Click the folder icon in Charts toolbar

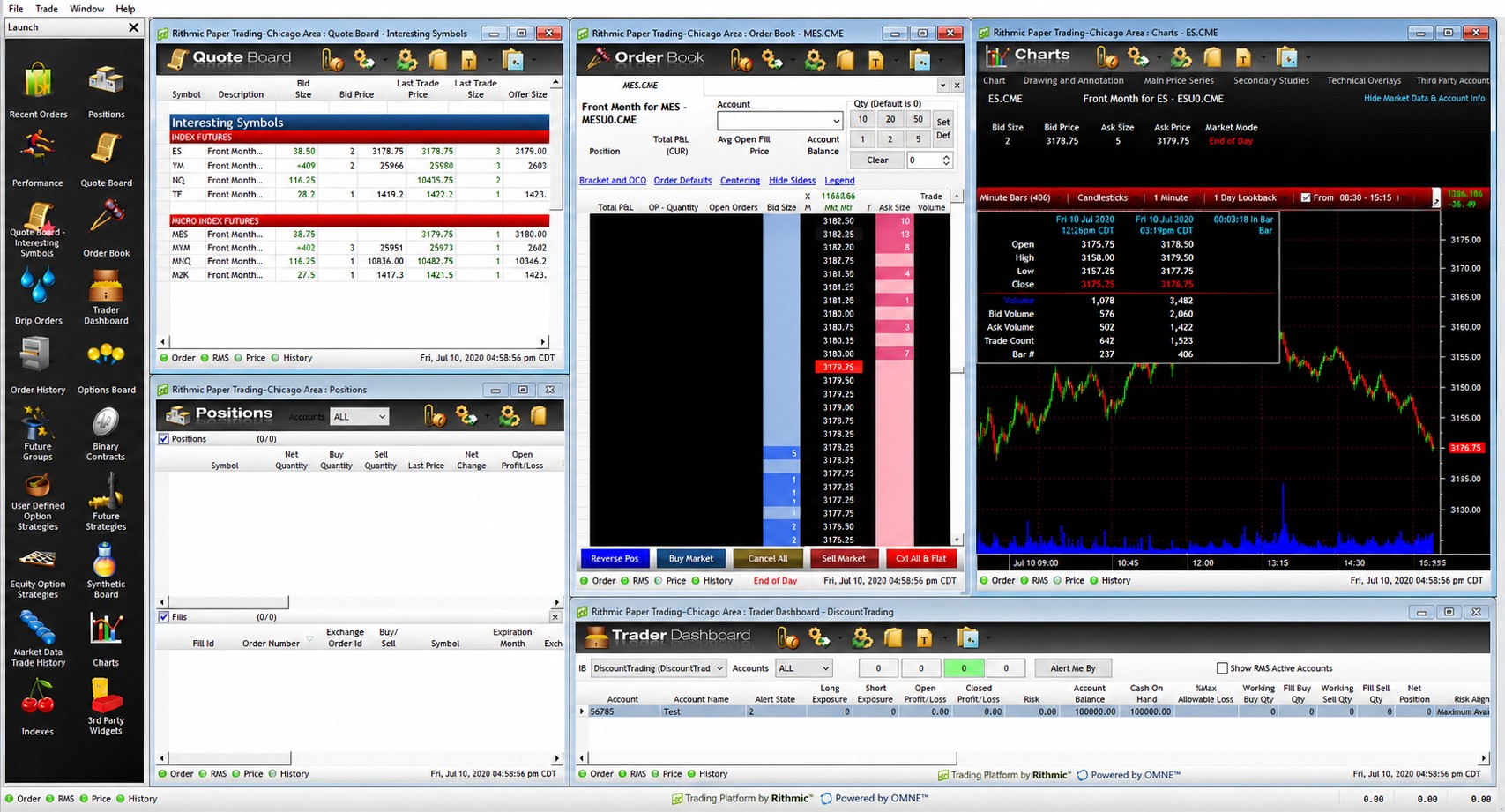pos(1213,57)
